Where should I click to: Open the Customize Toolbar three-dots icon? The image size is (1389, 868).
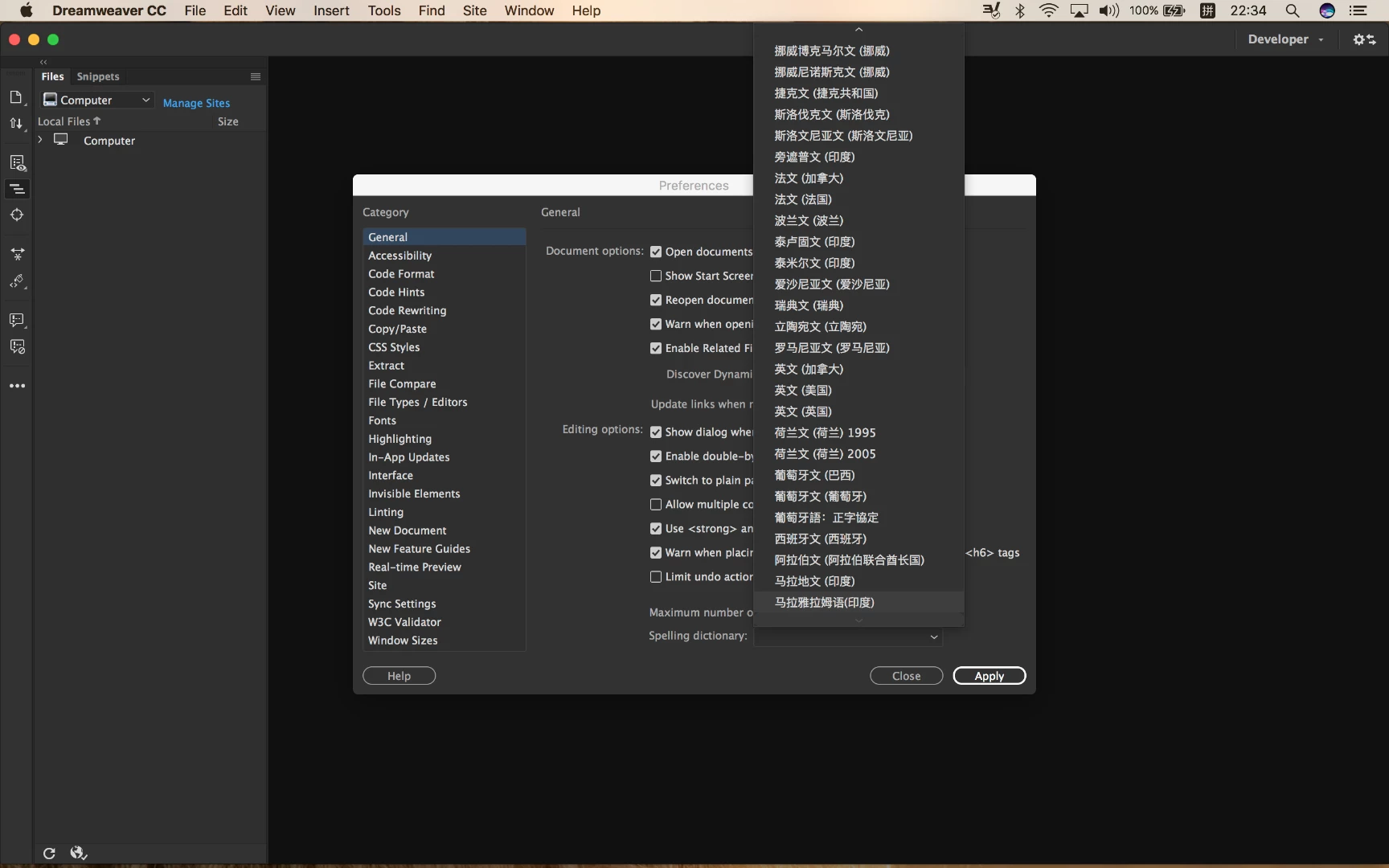pyautogui.click(x=17, y=386)
